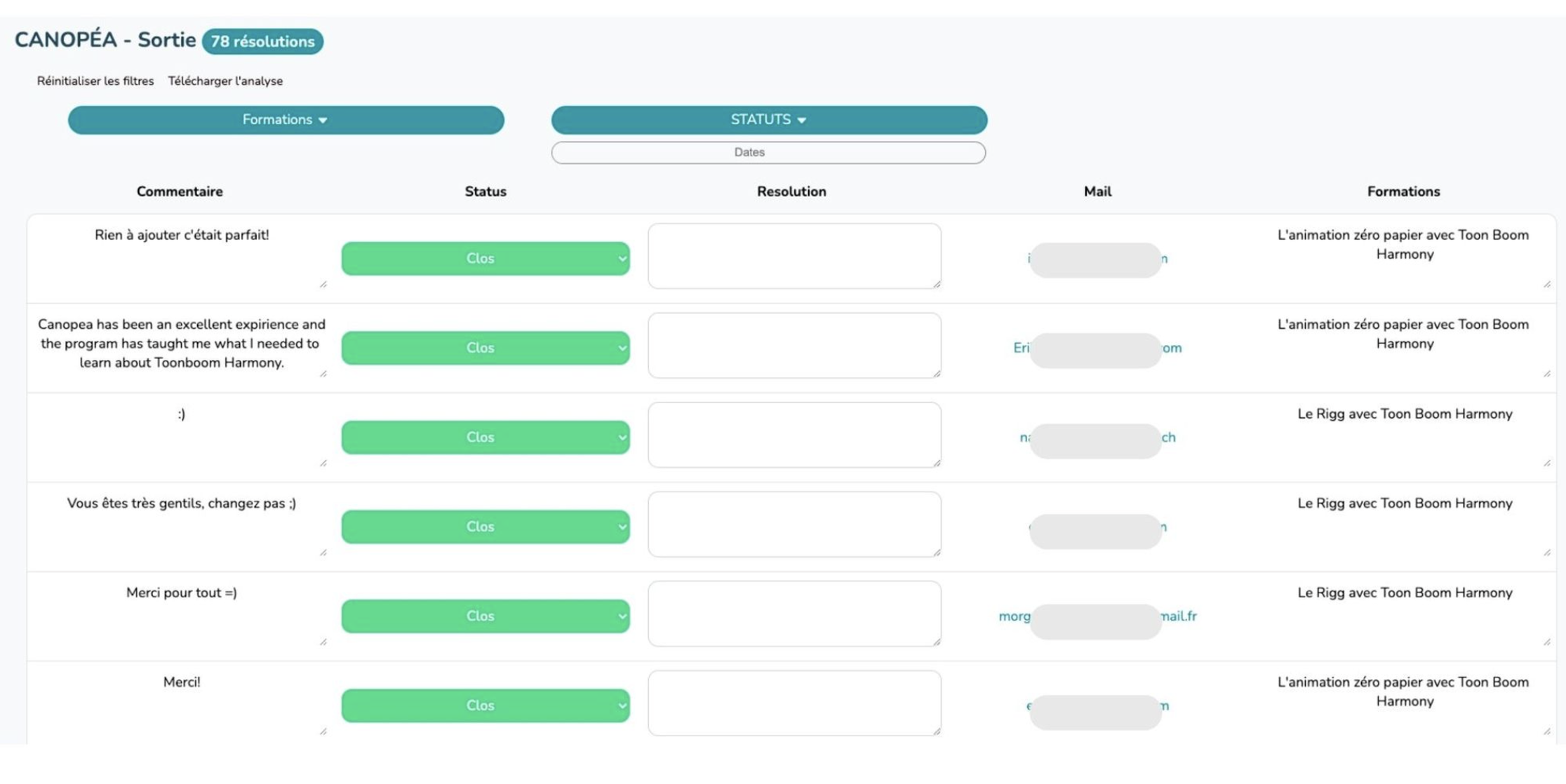This screenshot has width=1566, height=784.
Task: Change Clos status on the ':)' comment row
Action: click(x=485, y=437)
